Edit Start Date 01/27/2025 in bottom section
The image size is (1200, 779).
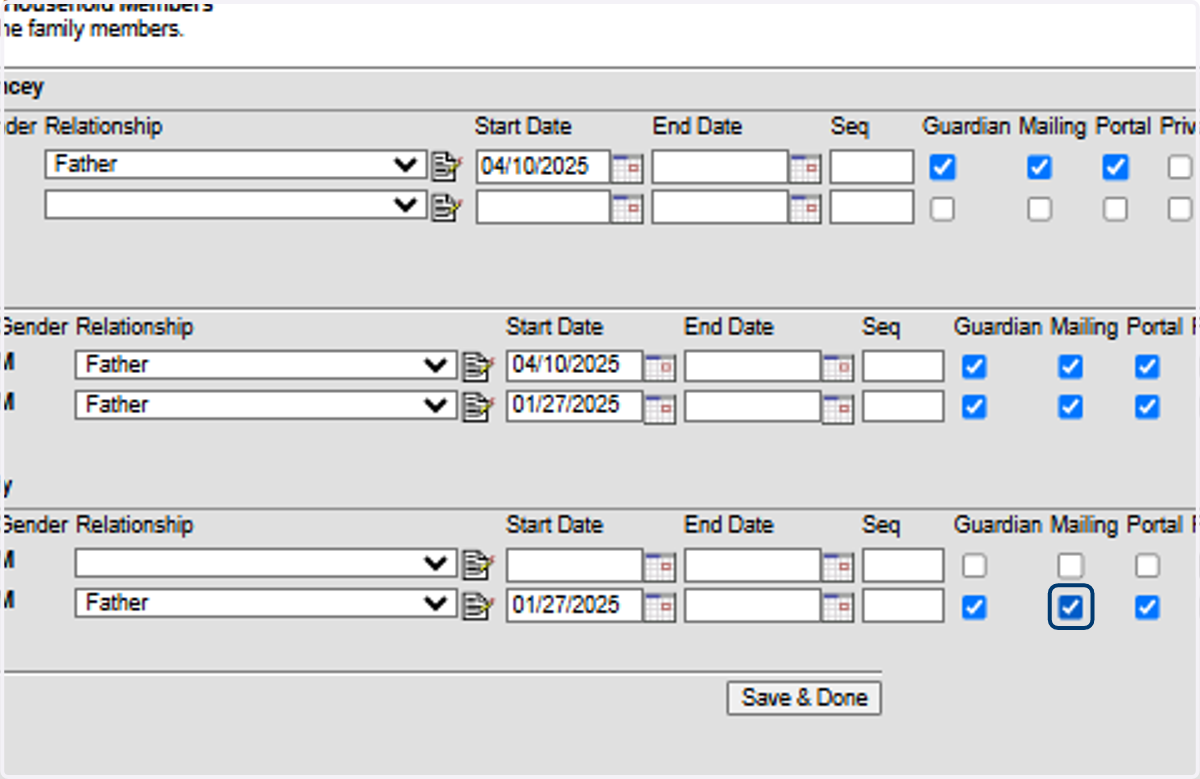pyautogui.click(x=575, y=605)
